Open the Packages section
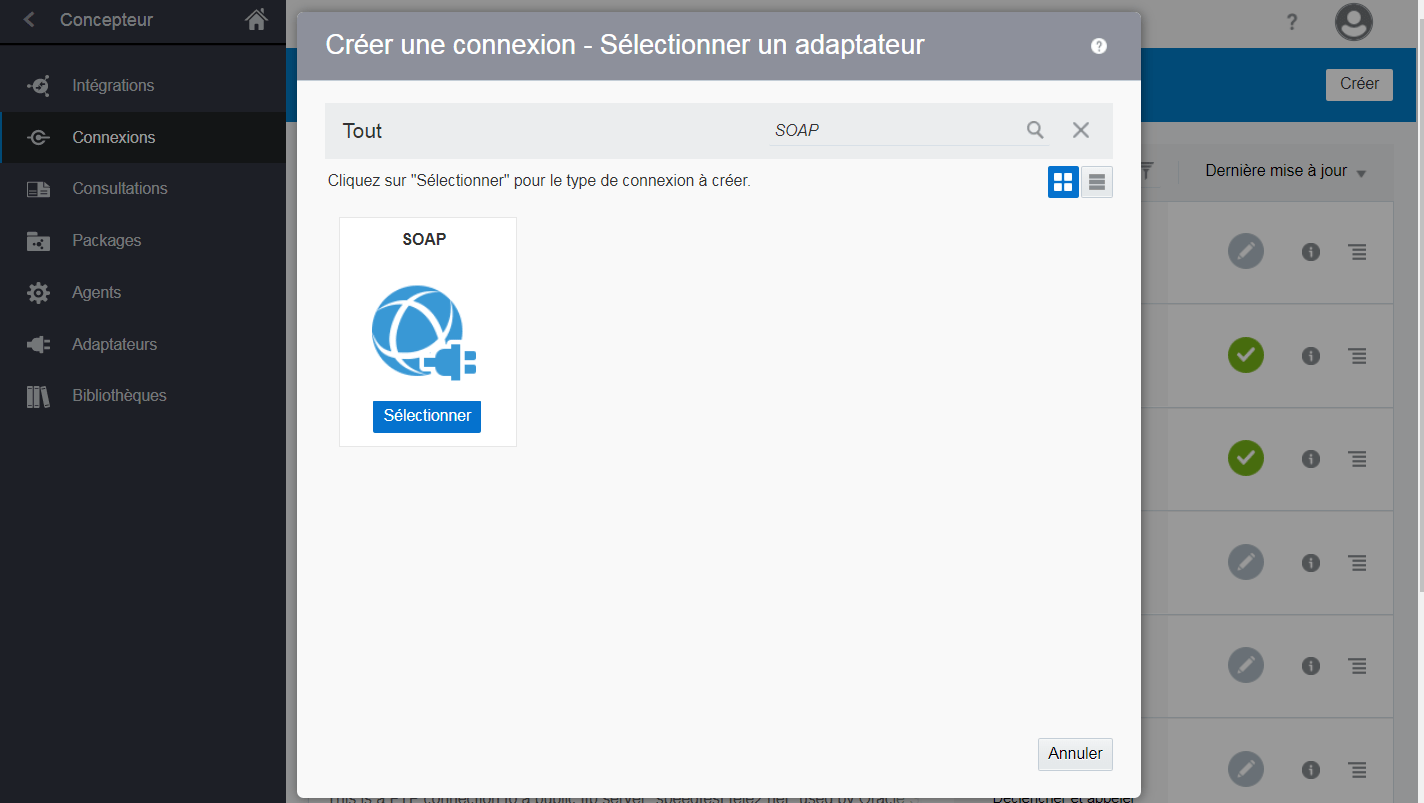 tap(106, 241)
